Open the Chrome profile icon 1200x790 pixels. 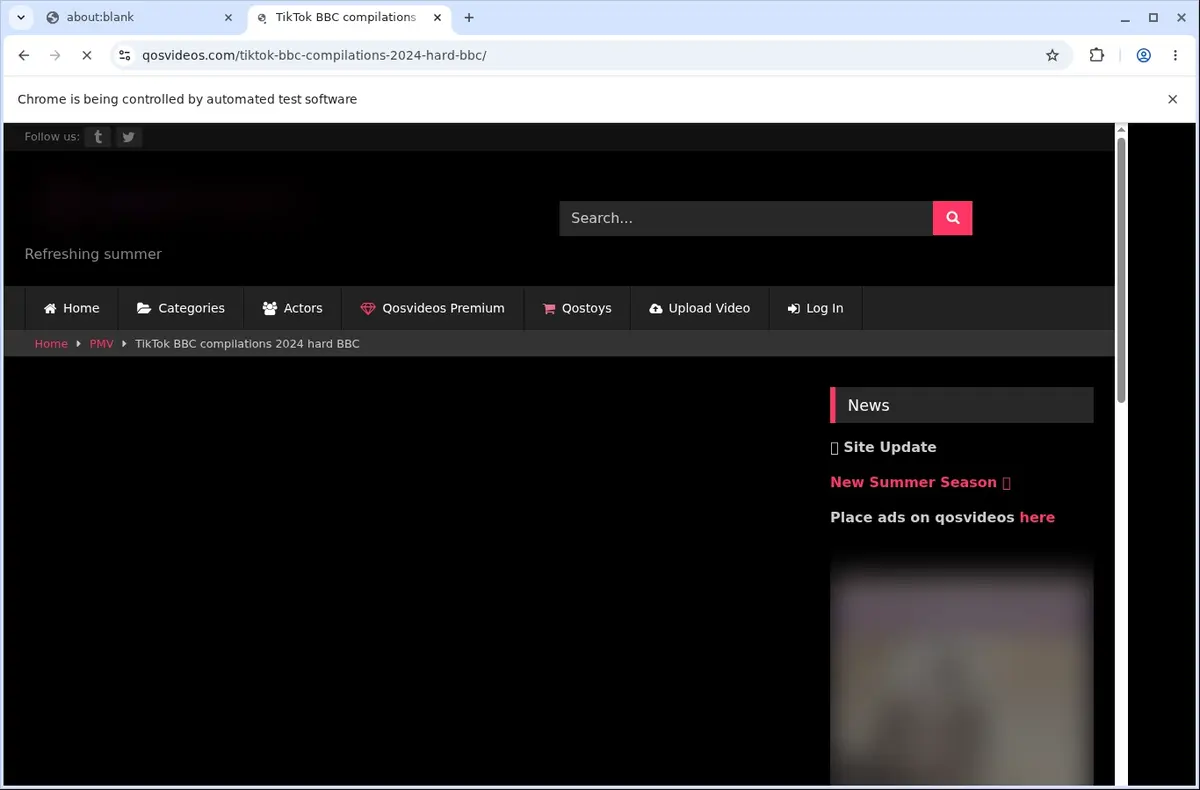[1143, 56]
